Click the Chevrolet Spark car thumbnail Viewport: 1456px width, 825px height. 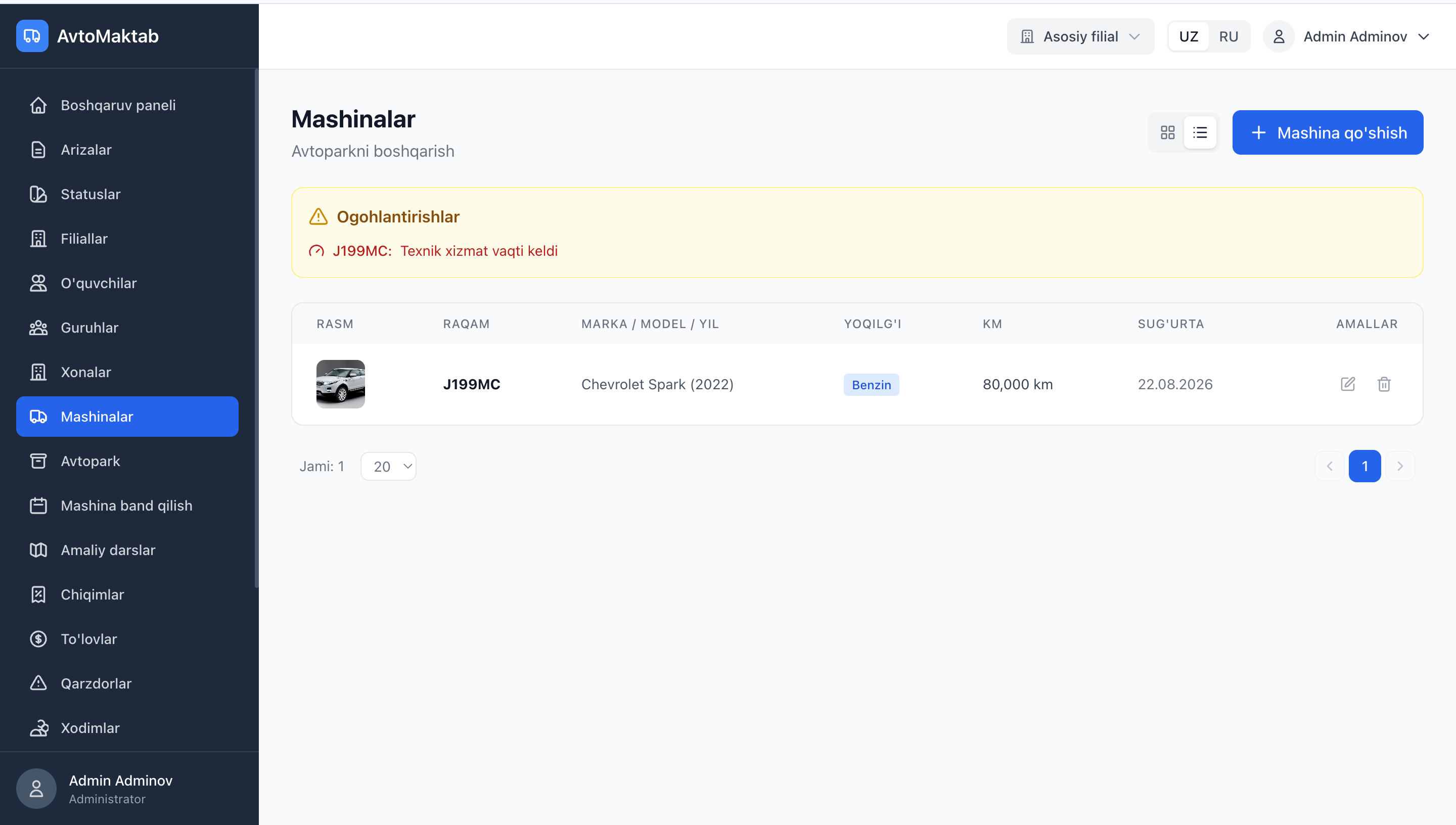pyautogui.click(x=340, y=384)
